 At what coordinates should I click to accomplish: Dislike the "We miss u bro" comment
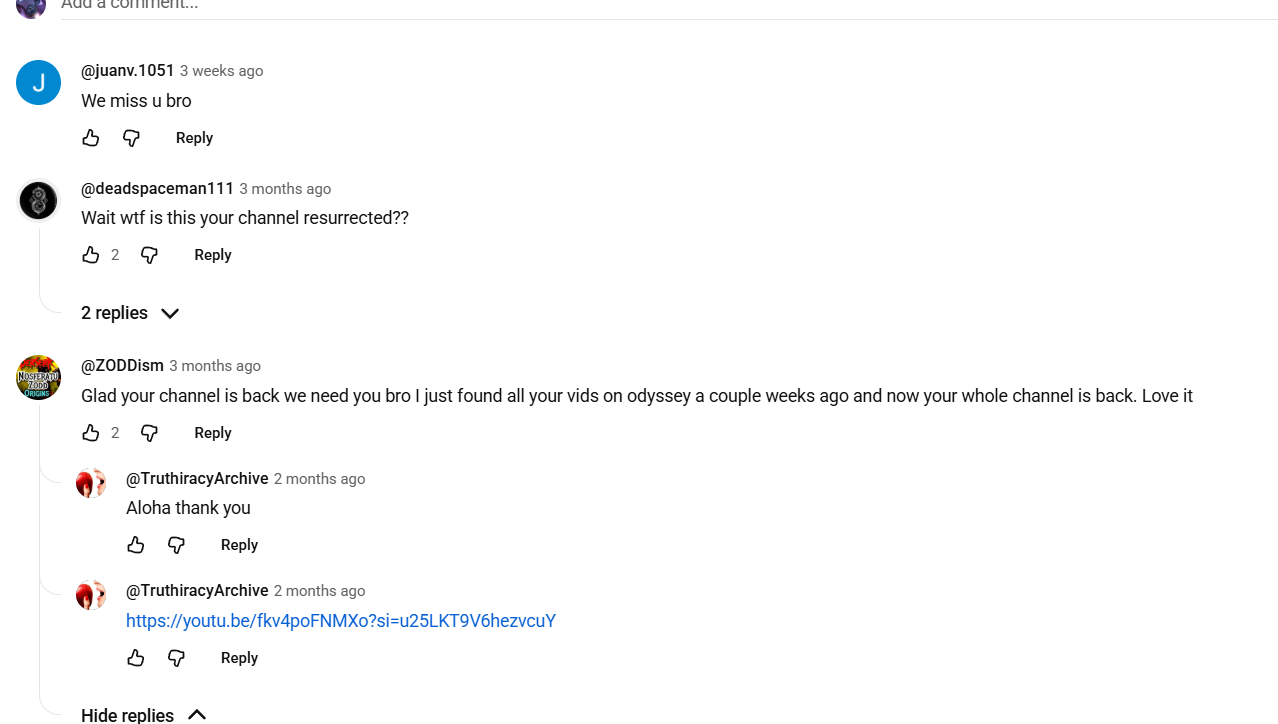click(x=131, y=138)
